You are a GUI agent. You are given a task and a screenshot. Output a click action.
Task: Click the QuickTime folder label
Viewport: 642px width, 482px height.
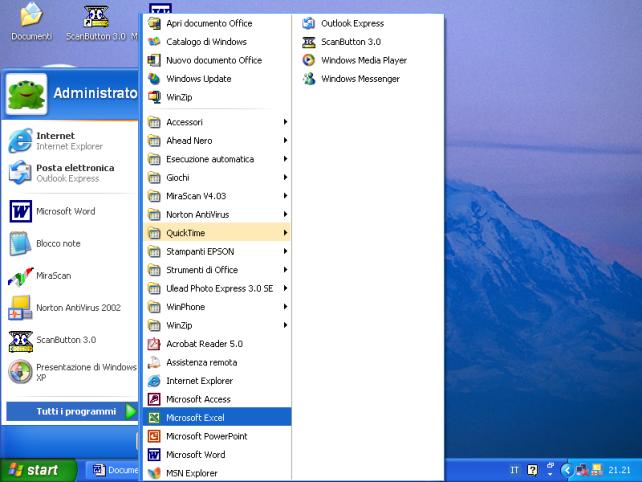coord(185,233)
